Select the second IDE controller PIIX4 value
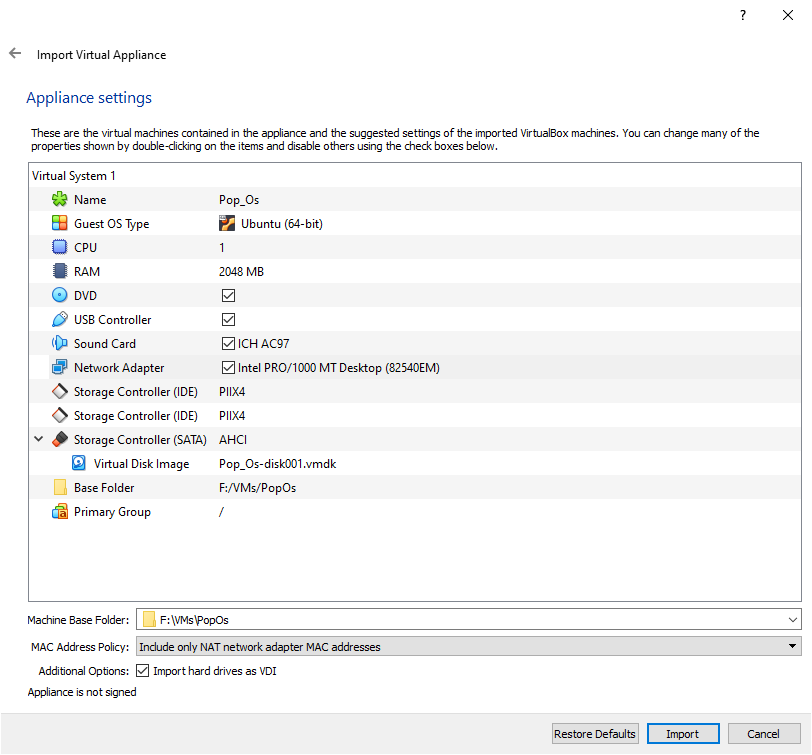This screenshot has width=812, height=755. tap(232, 415)
